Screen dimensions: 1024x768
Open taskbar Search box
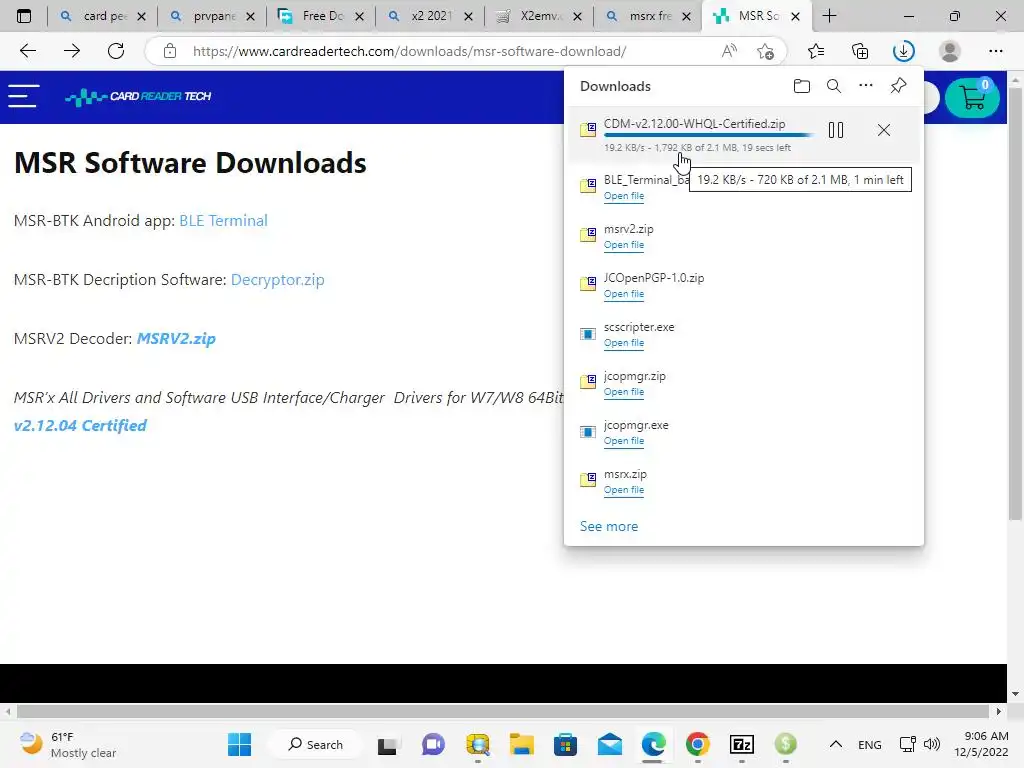point(315,744)
